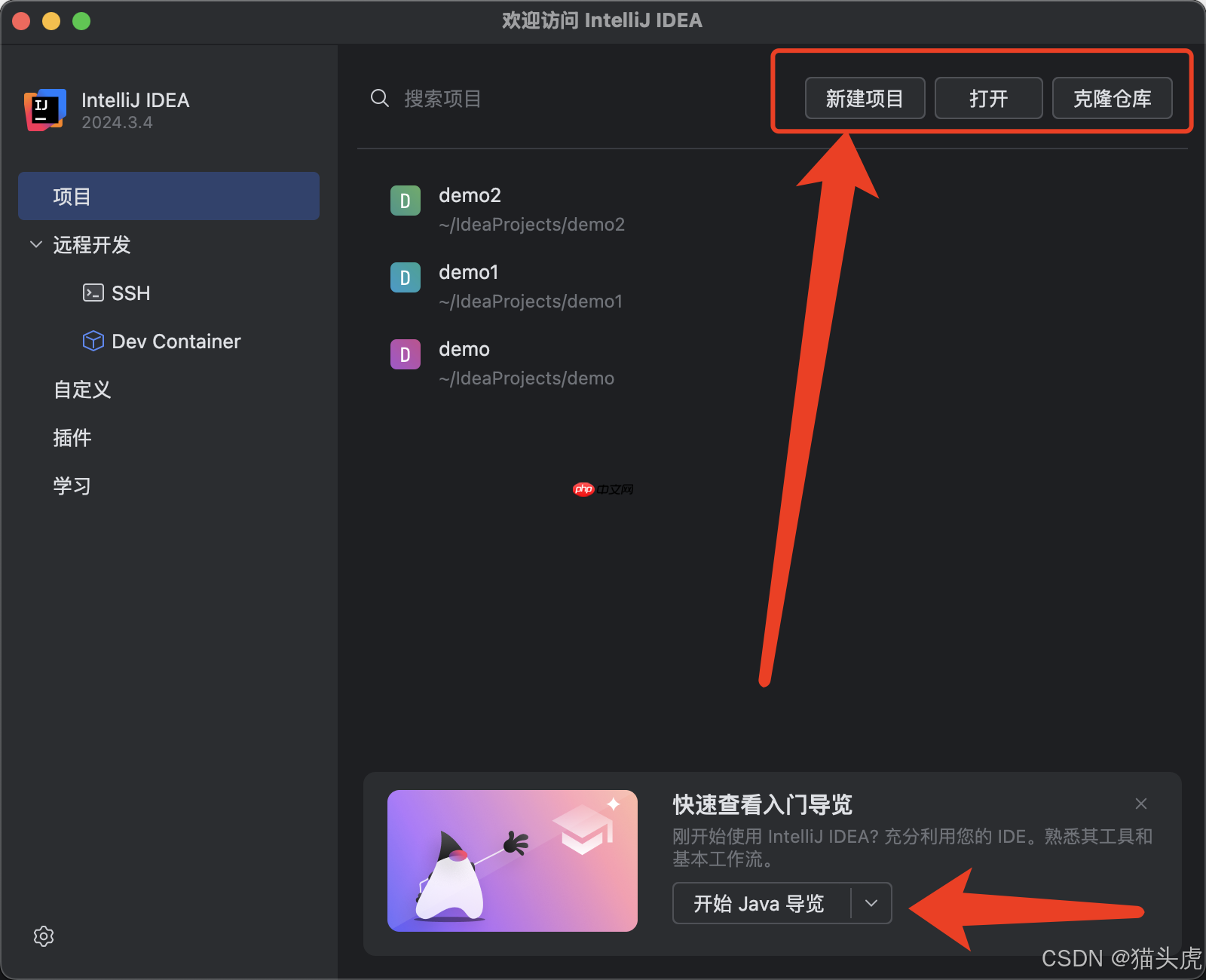Click the green D icon for demo2
Viewport: 1206px width, 980px height.
[x=406, y=201]
